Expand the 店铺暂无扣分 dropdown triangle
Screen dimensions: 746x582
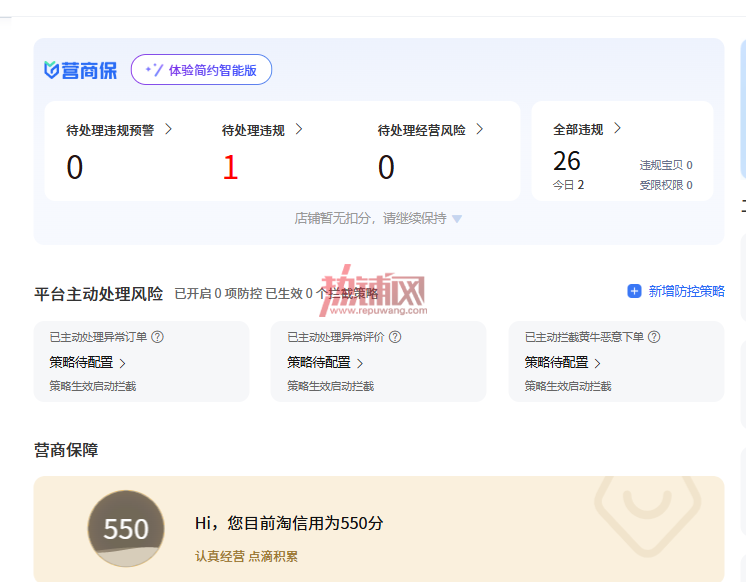point(457,219)
